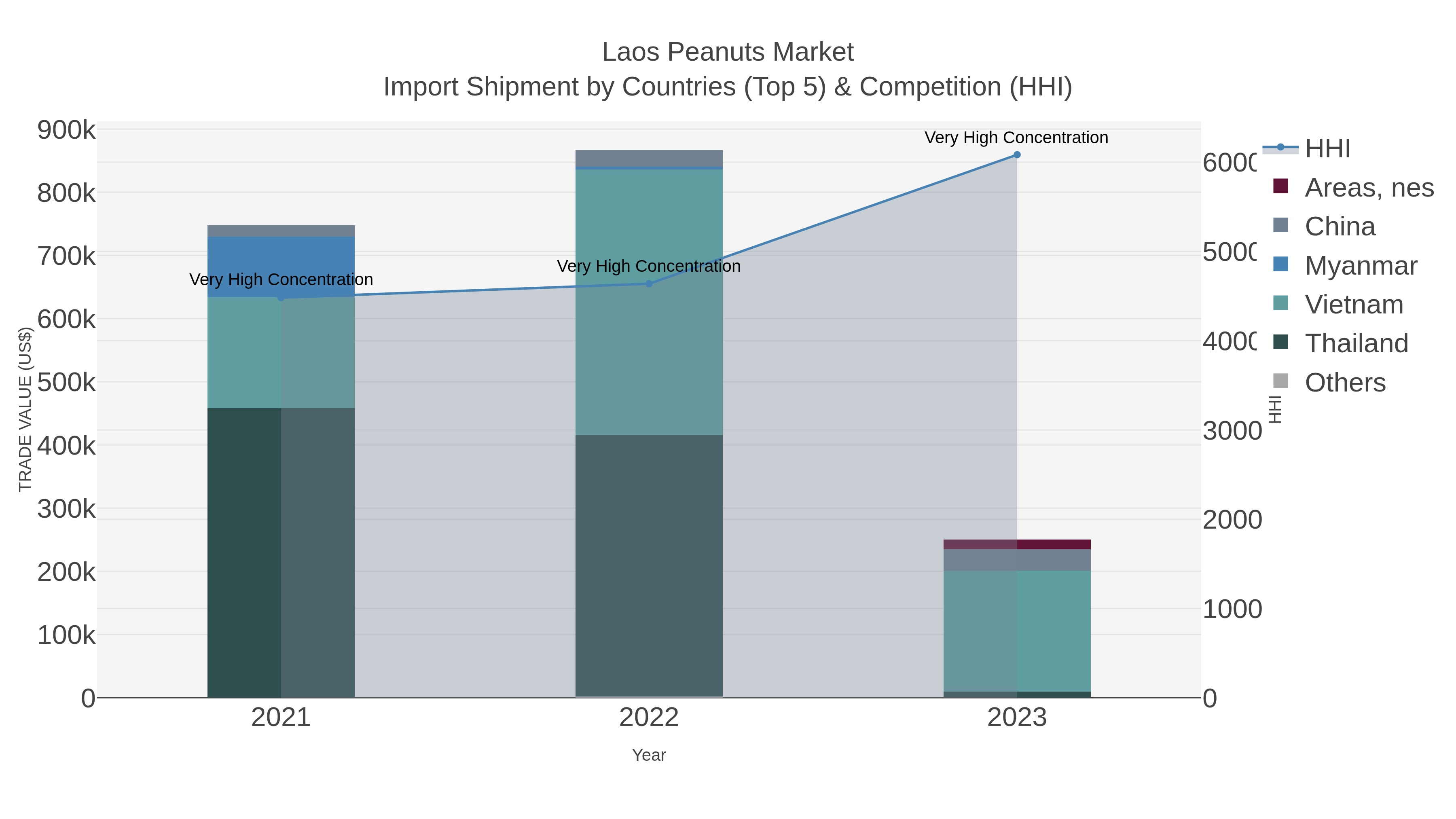1456x819 pixels.
Task: Click the 'TRADE VALUE (US$)' axis title
Action: pos(25,409)
